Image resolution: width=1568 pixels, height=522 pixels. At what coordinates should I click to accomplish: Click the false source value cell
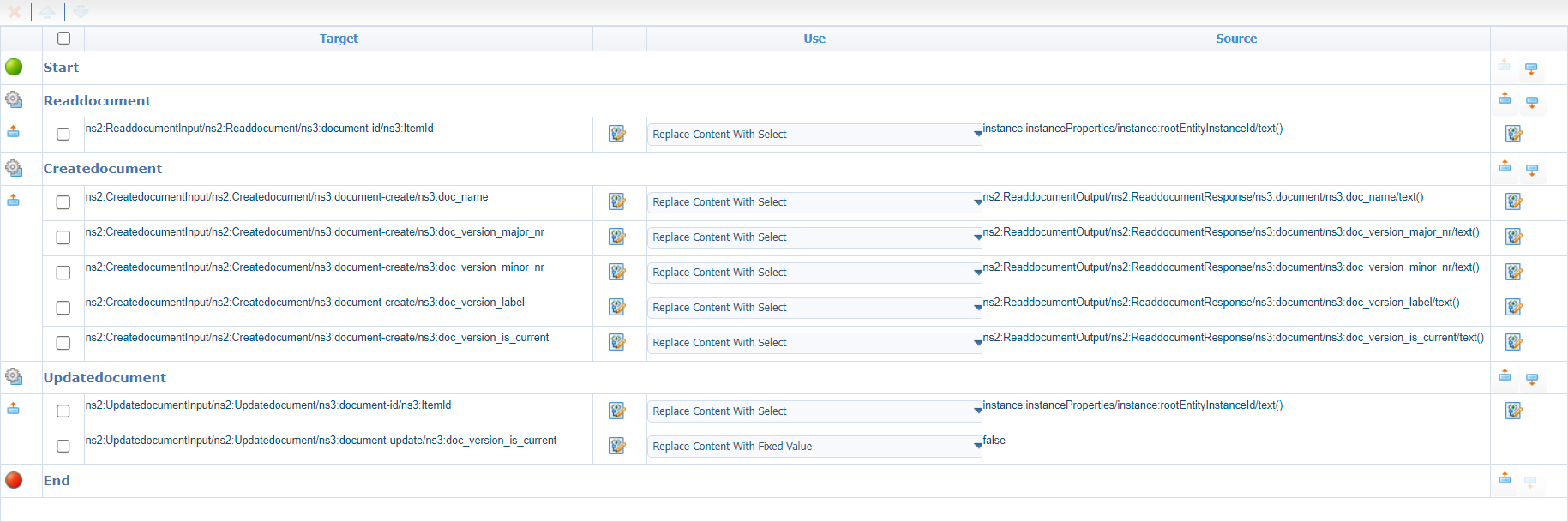[x=994, y=441]
